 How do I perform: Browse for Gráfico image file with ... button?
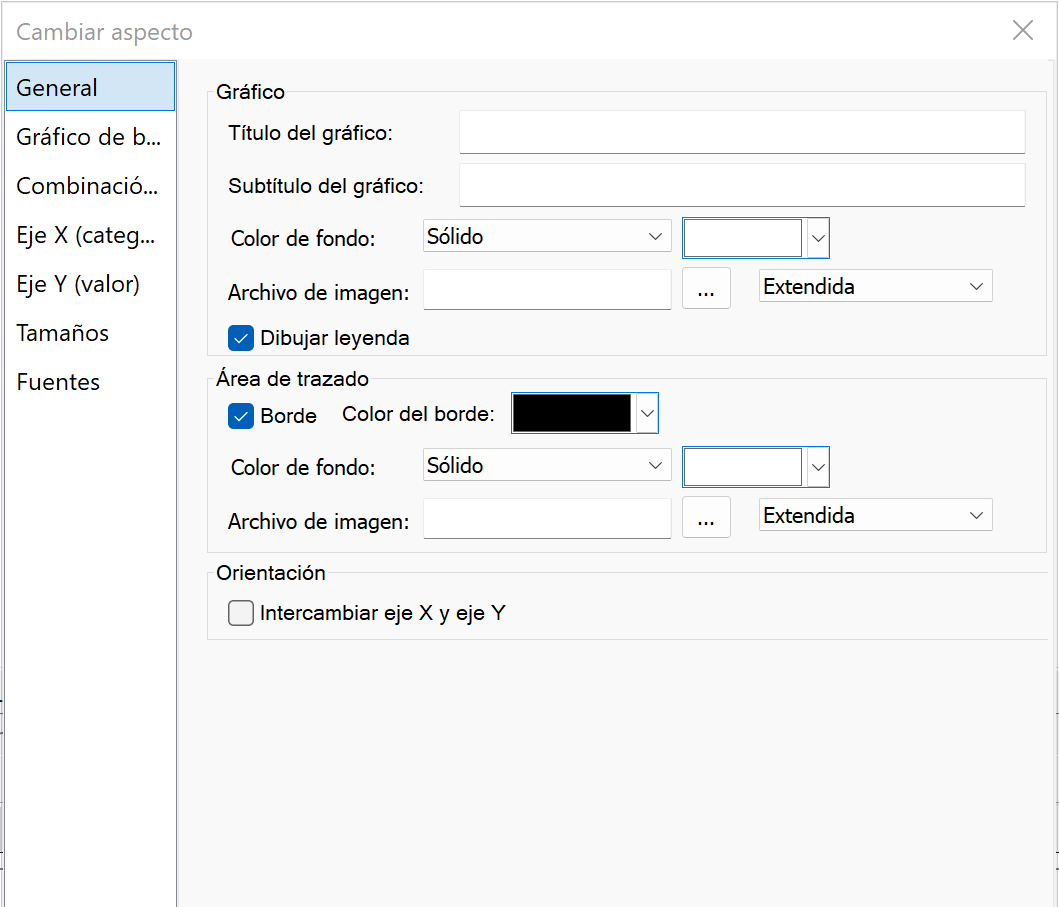pos(706,290)
